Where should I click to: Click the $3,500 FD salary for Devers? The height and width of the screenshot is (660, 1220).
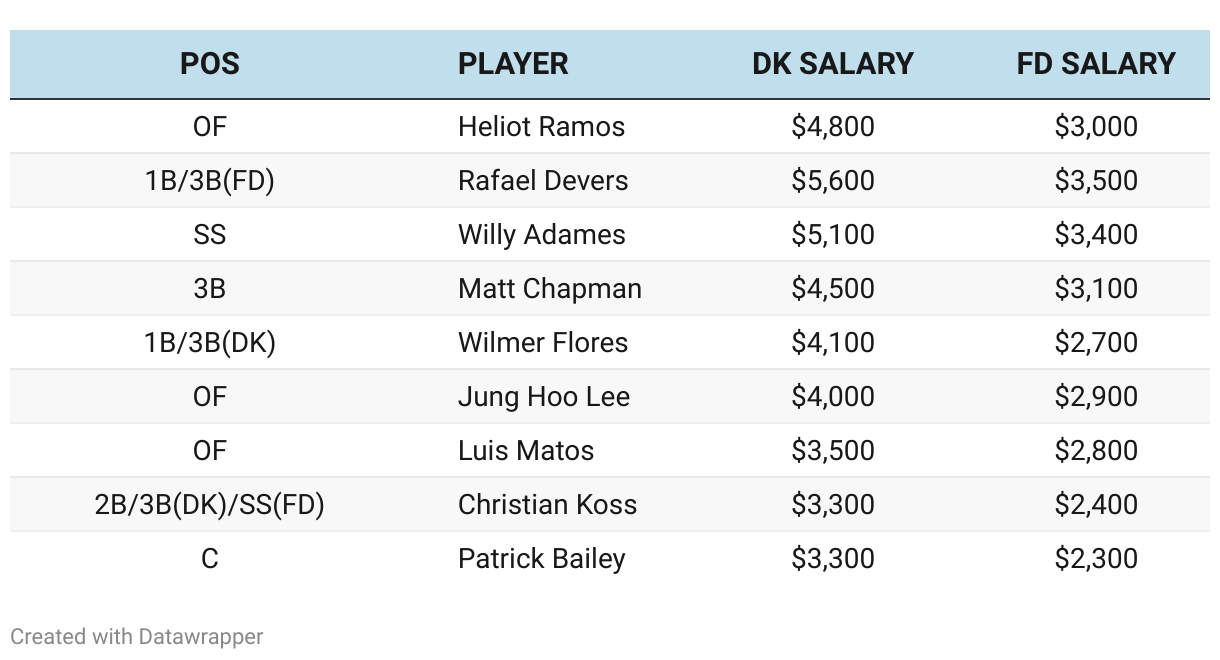1096,181
